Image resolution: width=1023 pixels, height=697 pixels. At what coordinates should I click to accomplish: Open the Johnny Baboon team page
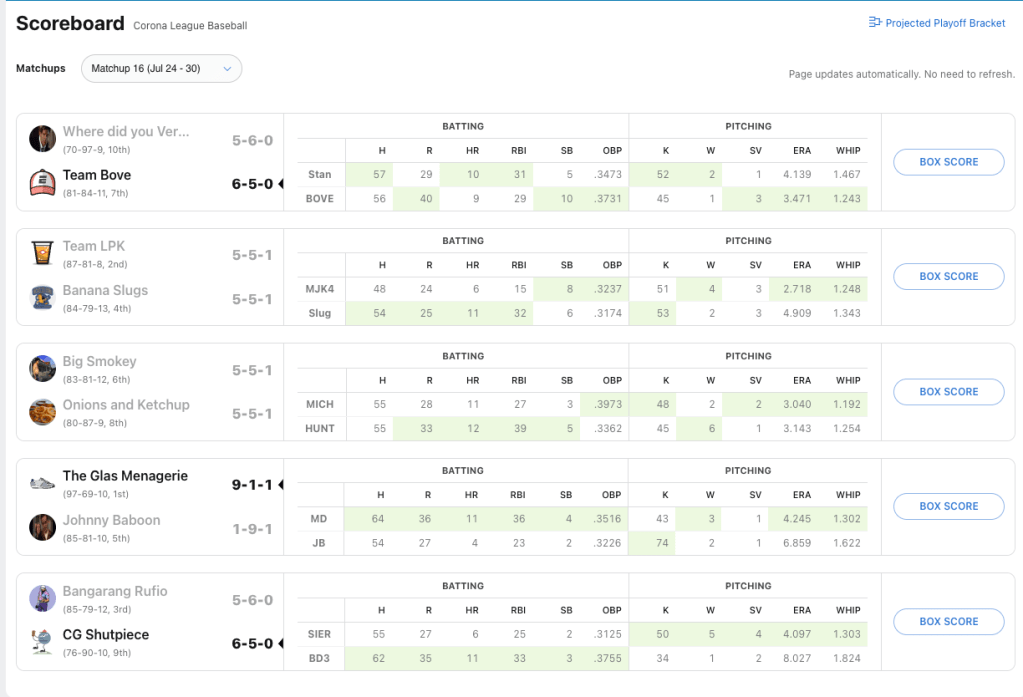pos(111,520)
